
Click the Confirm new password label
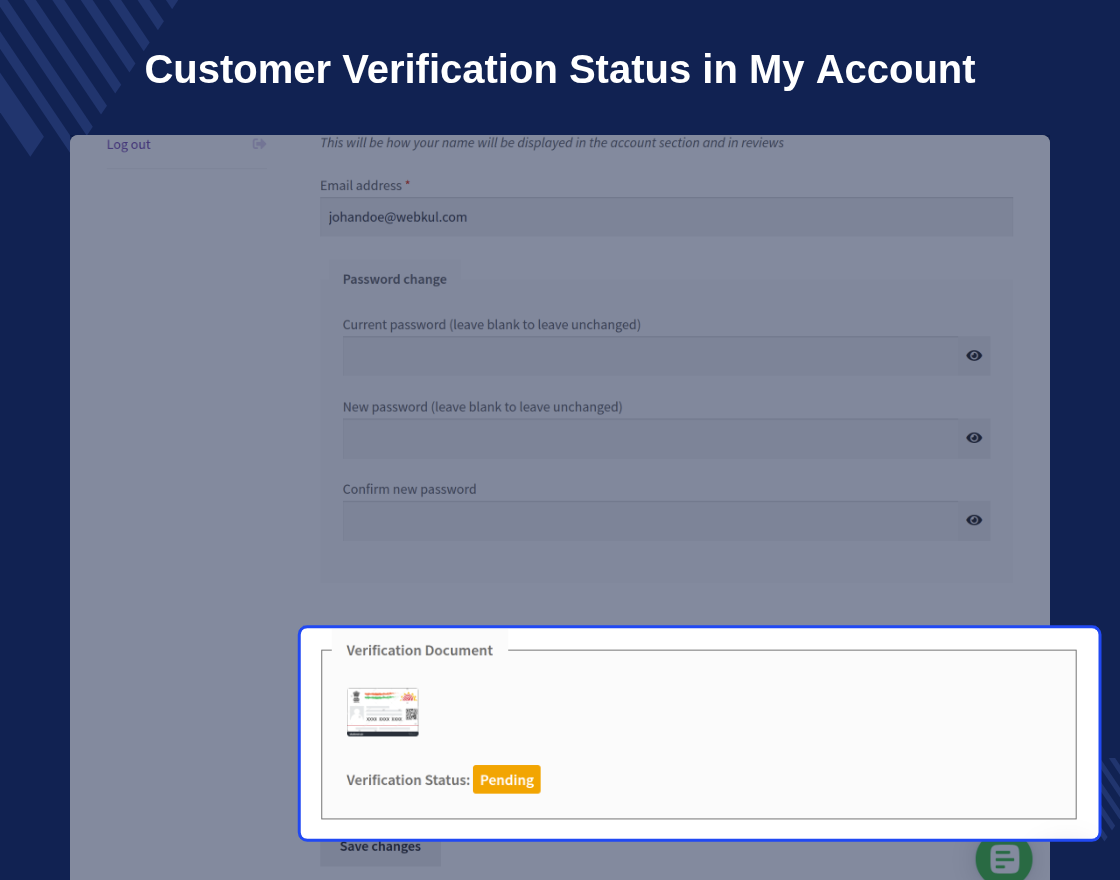409,489
